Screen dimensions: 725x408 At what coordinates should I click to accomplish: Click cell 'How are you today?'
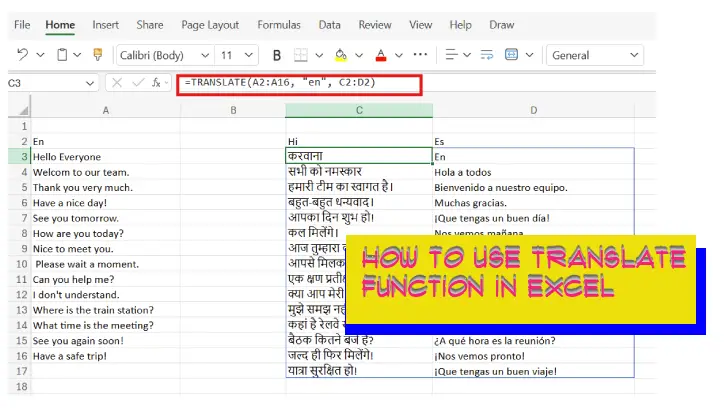click(x=105, y=233)
